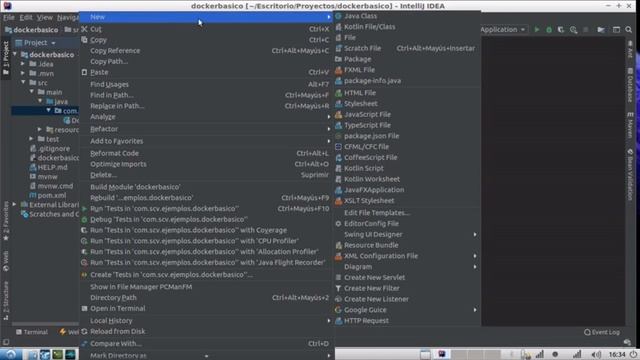The width and height of the screenshot is (640, 360).
Task: Open the Terminal tool window
Action: 32,332
